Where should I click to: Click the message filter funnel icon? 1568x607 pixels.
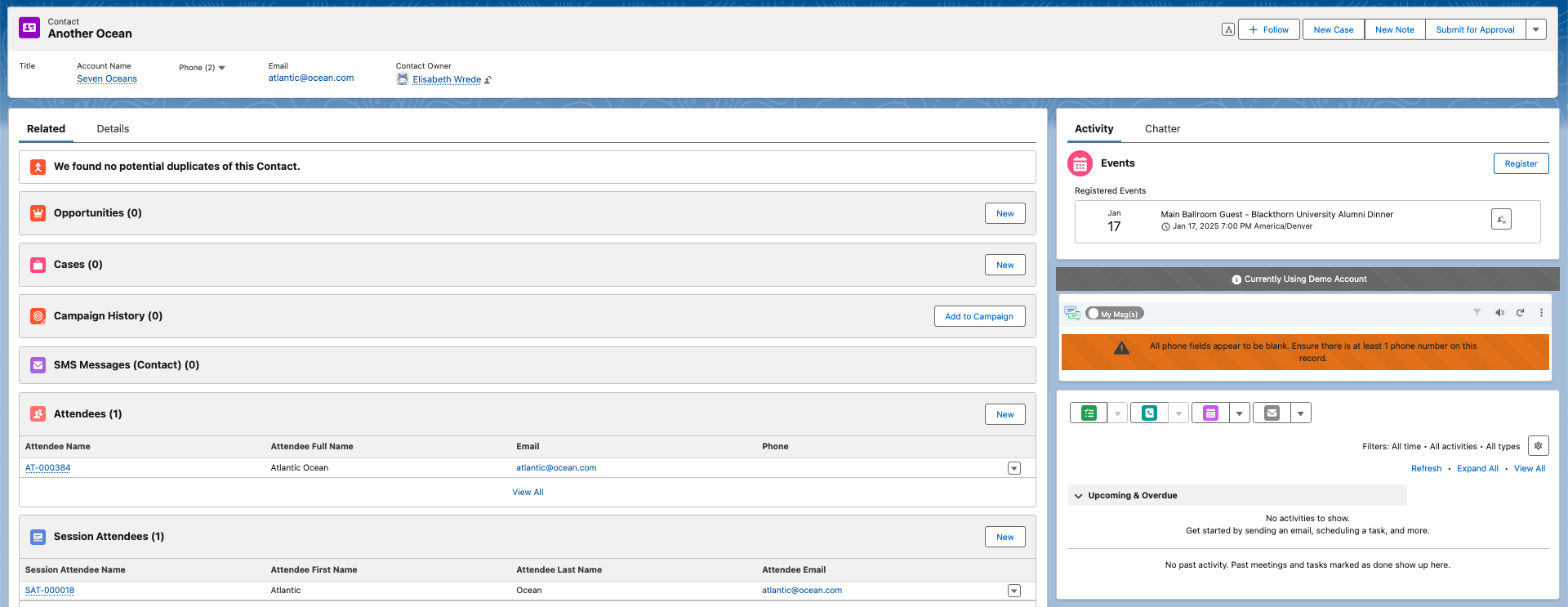tap(1477, 313)
